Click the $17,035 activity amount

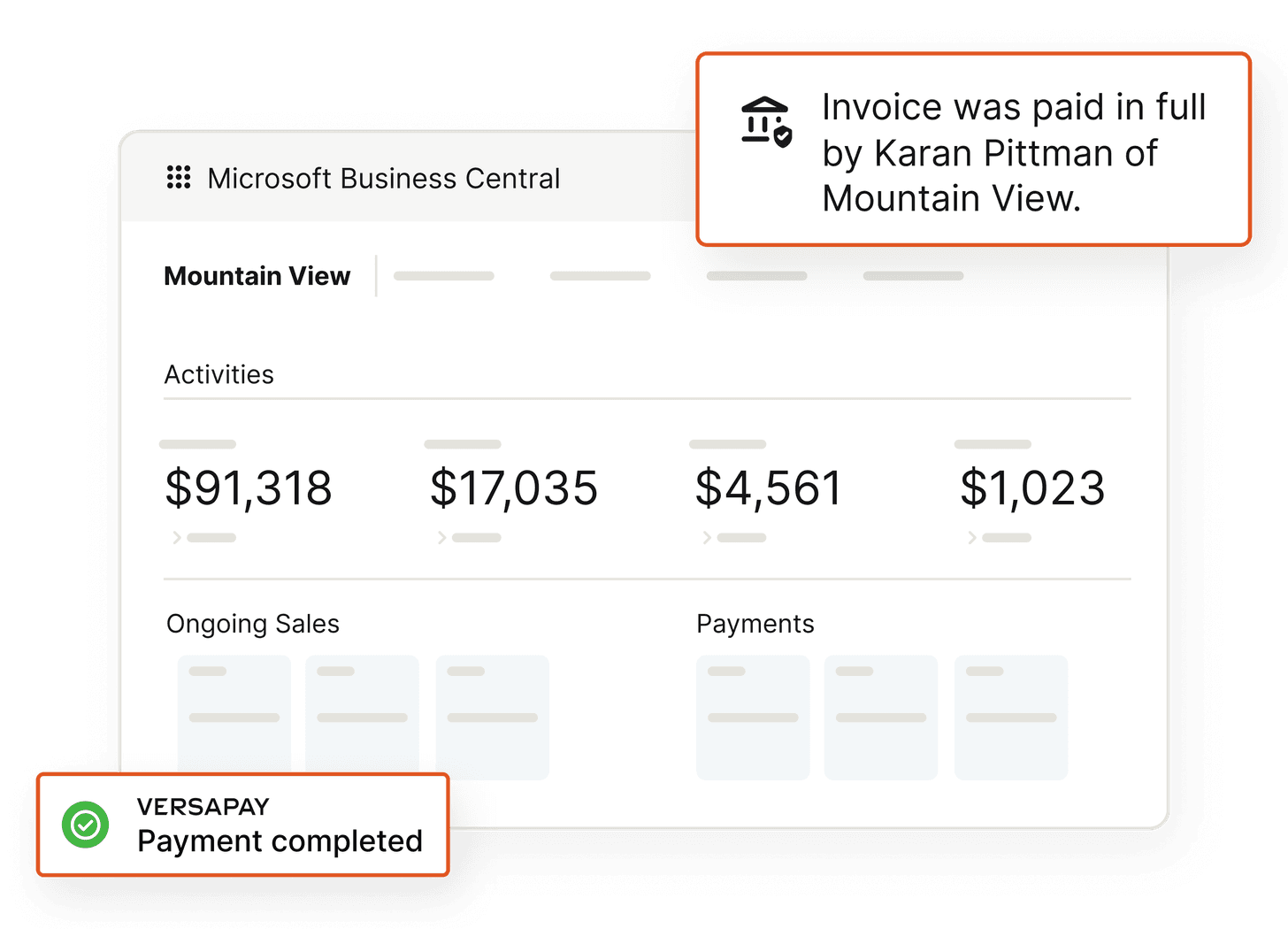pos(514,488)
